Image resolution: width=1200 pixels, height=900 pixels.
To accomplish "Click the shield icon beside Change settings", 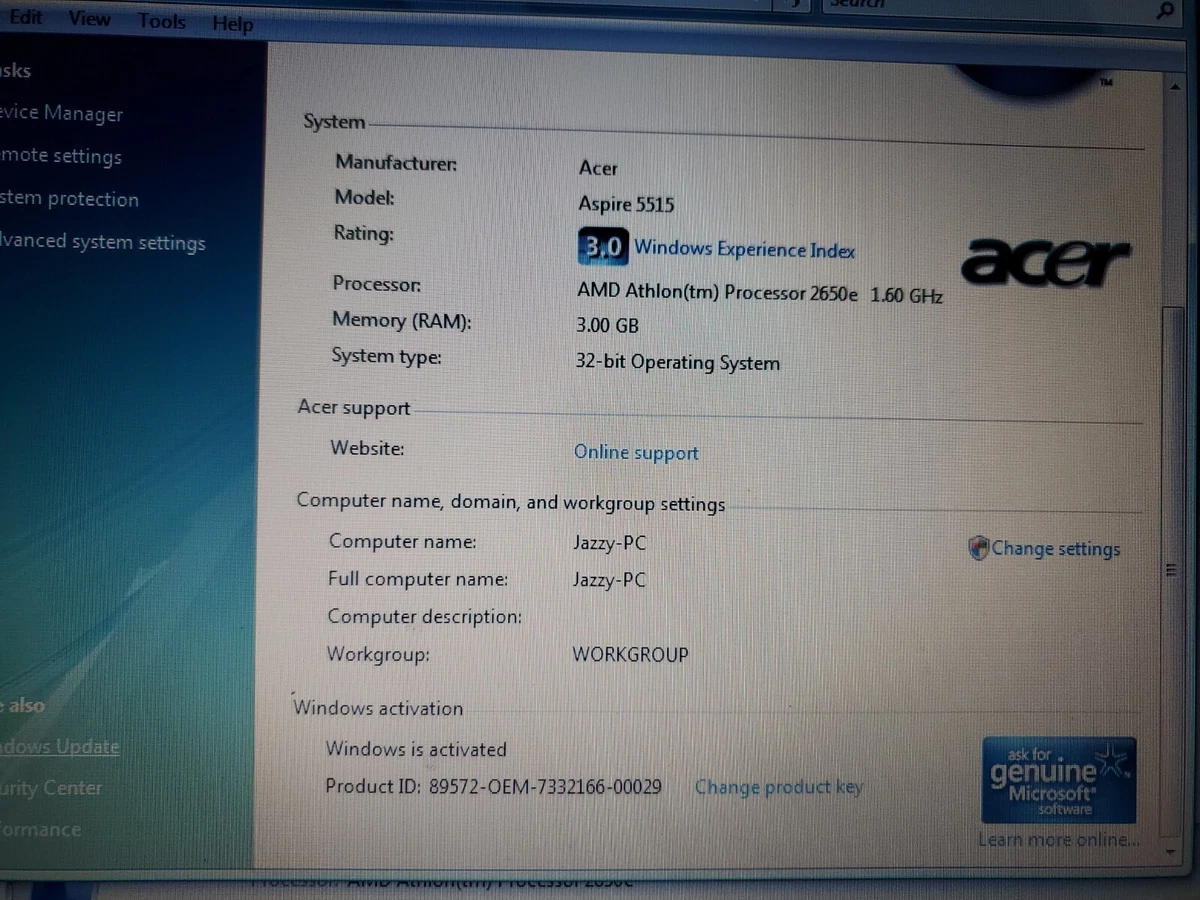I will coord(979,547).
